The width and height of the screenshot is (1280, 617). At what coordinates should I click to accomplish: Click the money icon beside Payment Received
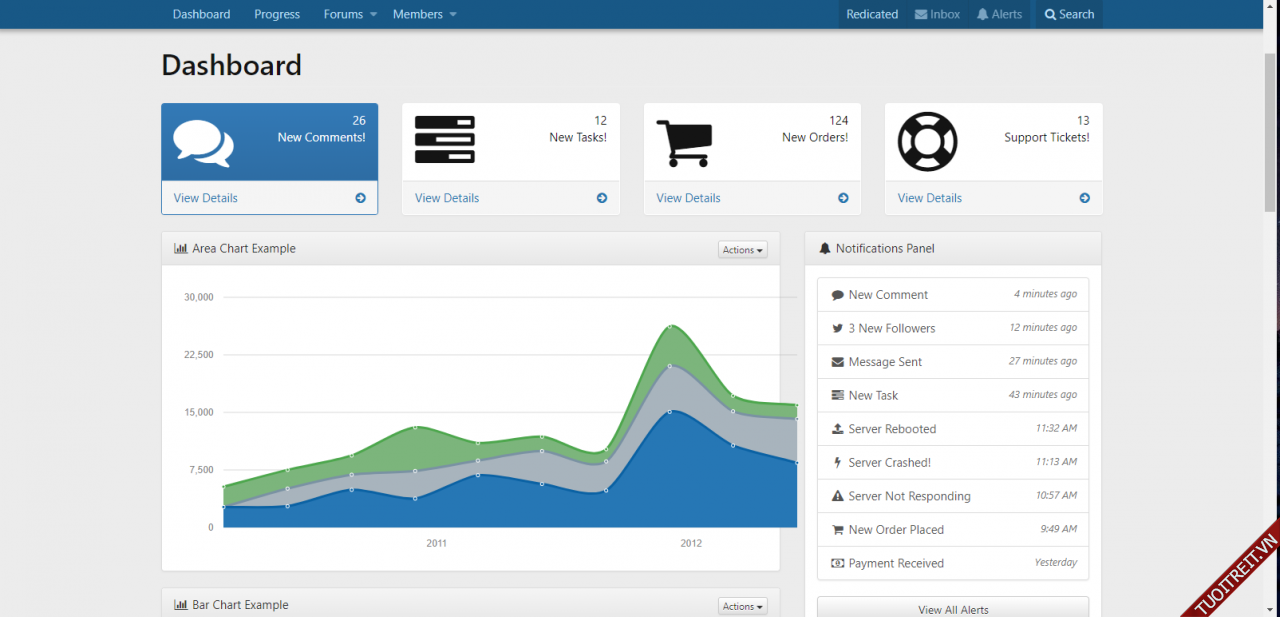(x=838, y=563)
